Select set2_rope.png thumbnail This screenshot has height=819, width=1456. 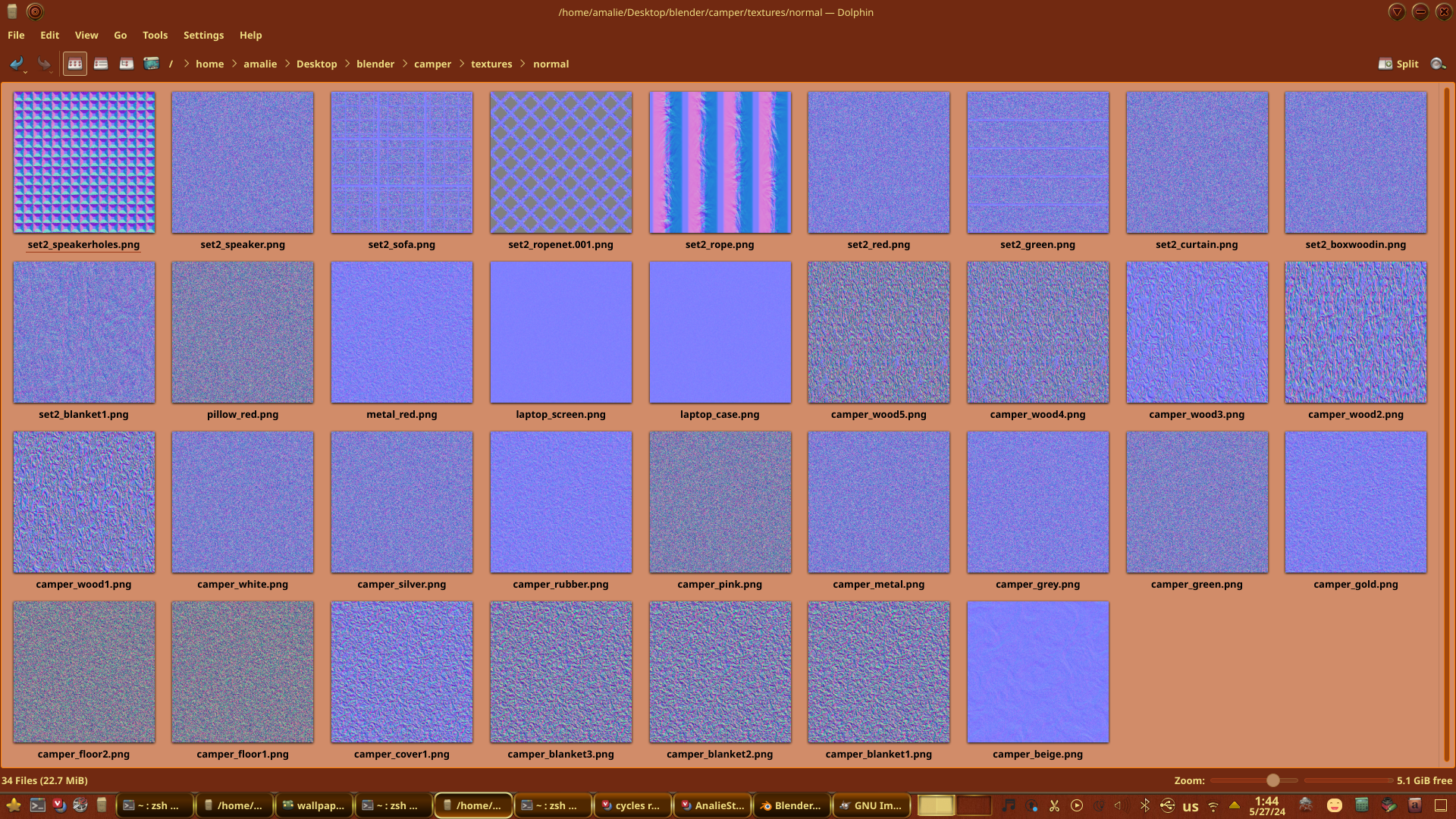point(720,162)
